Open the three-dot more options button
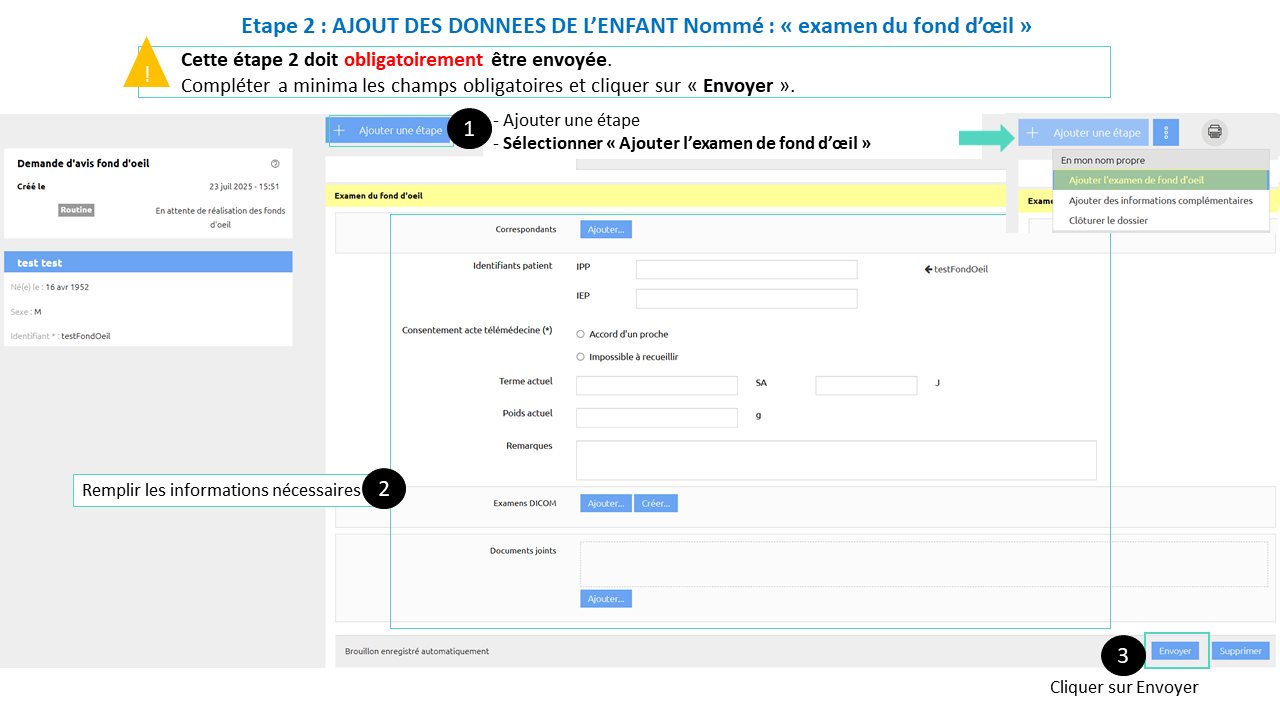 pyautogui.click(x=1165, y=132)
